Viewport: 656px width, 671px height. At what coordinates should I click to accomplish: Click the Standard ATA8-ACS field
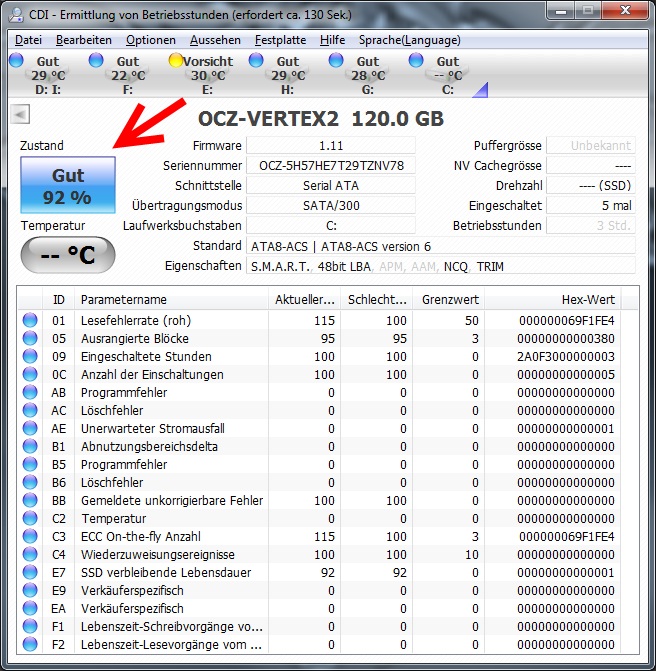pyautogui.click(x=441, y=246)
